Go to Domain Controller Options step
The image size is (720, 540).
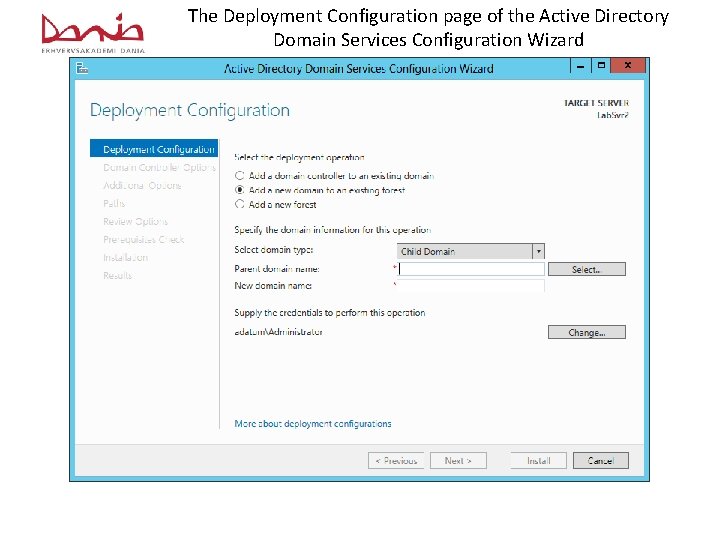(x=159, y=167)
